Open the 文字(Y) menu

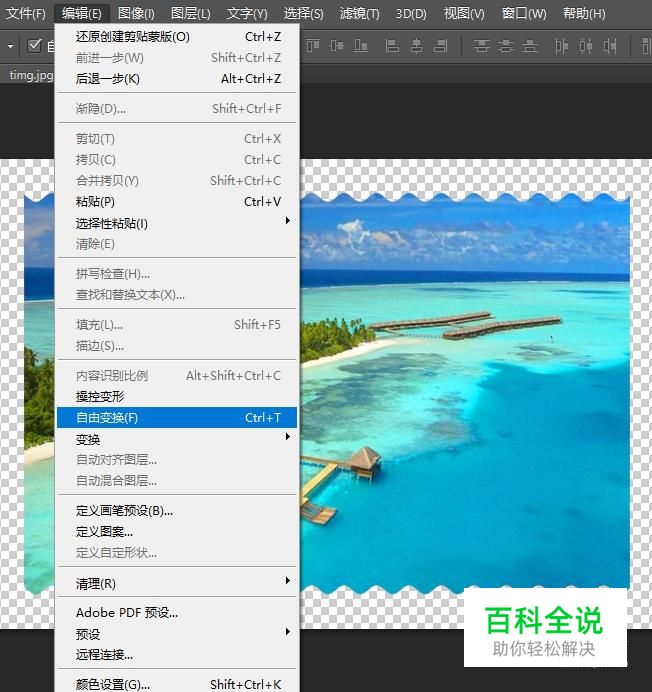click(x=247, y=14)
